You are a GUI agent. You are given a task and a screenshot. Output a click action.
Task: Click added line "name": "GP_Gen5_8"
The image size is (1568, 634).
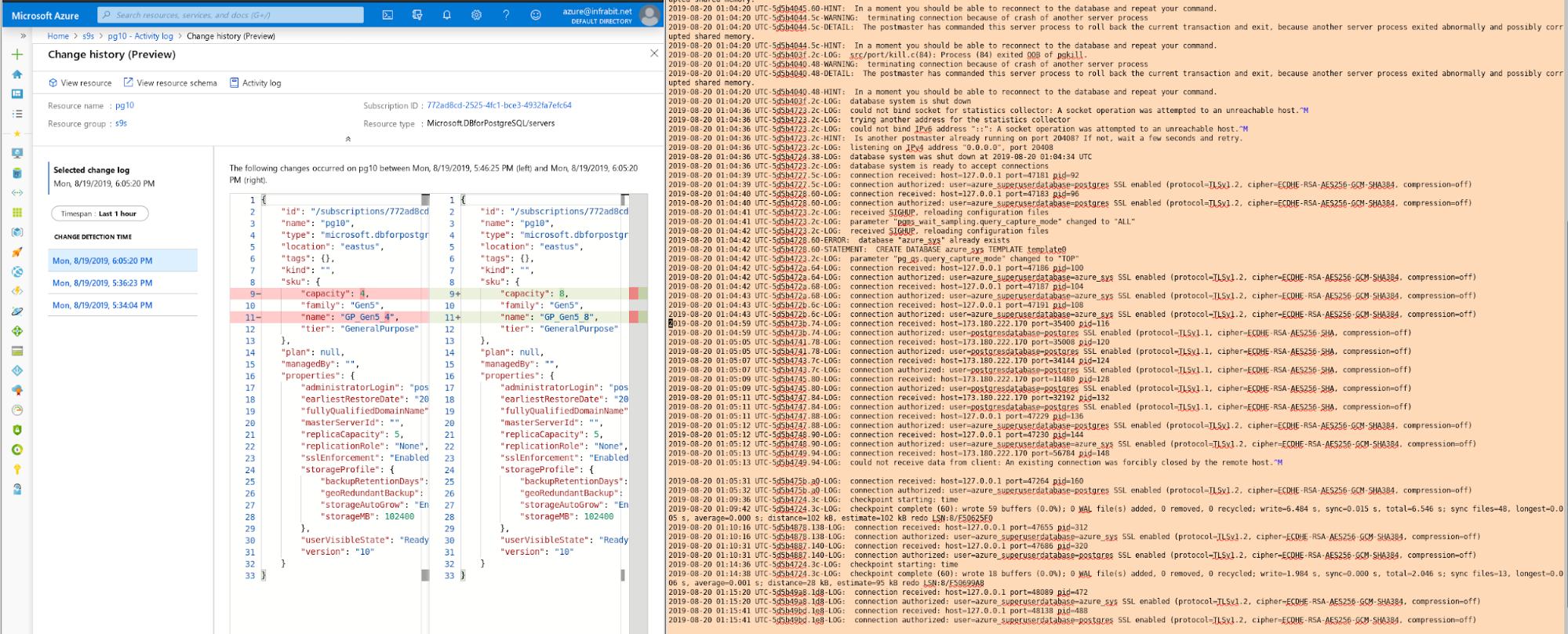[x=529, y=317]
